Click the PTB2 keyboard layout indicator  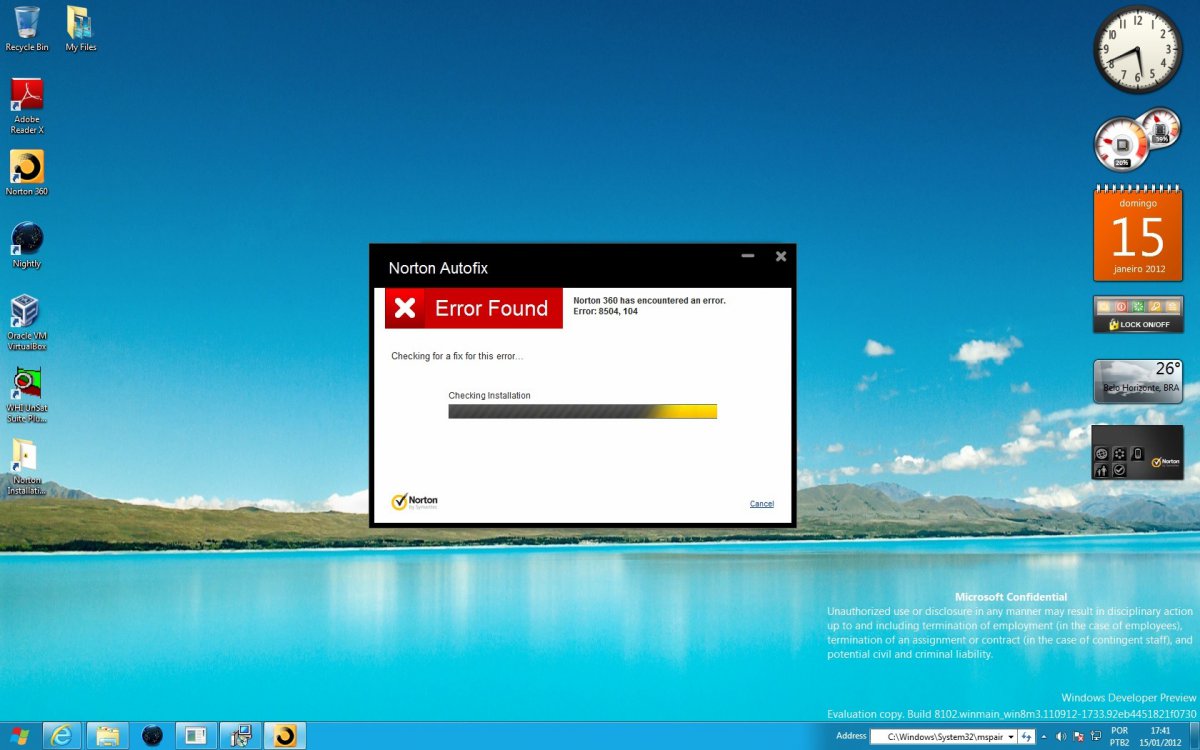[1120, 743]
